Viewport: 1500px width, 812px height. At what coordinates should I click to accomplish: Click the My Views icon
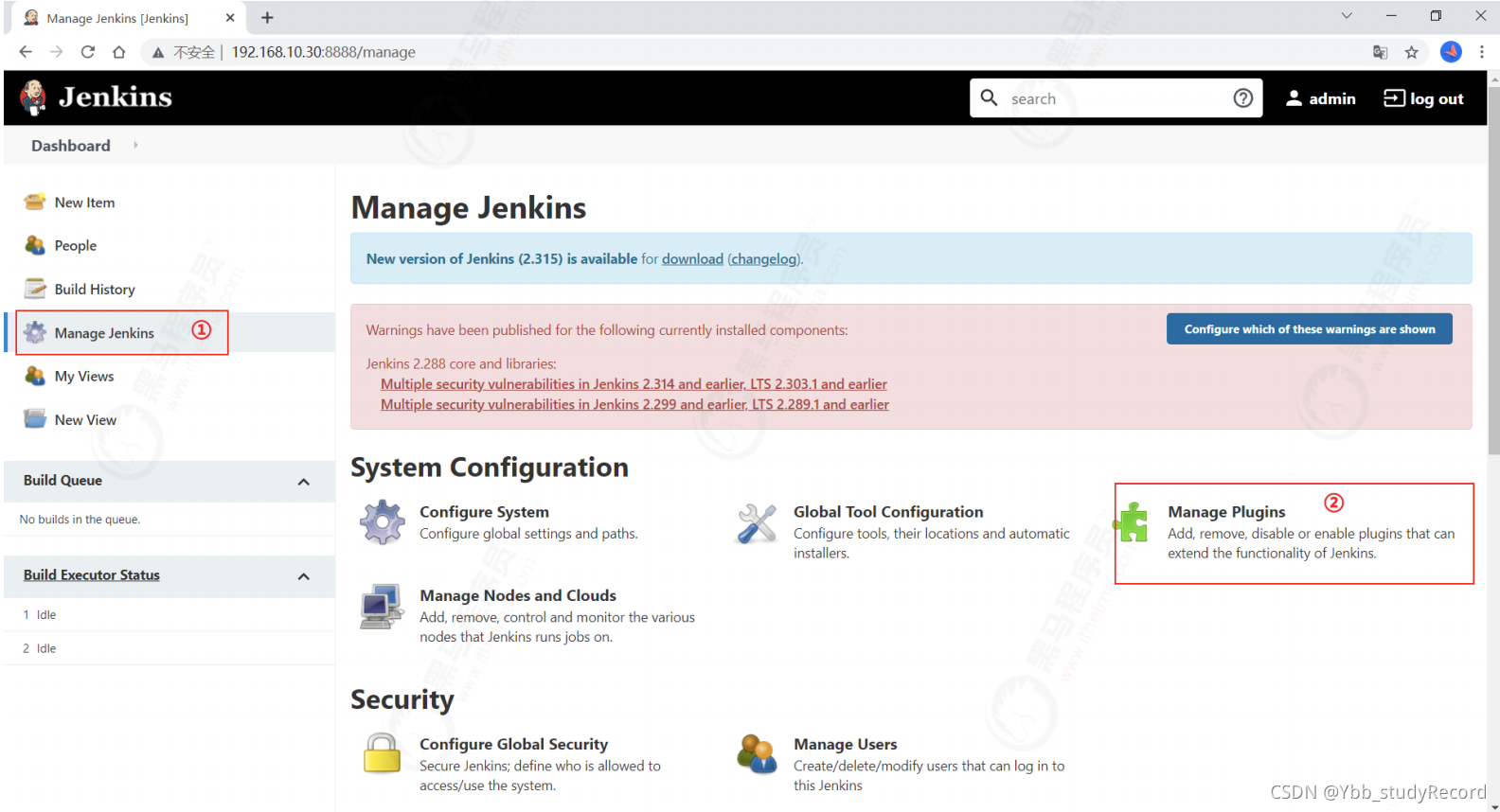click(35, 376)
